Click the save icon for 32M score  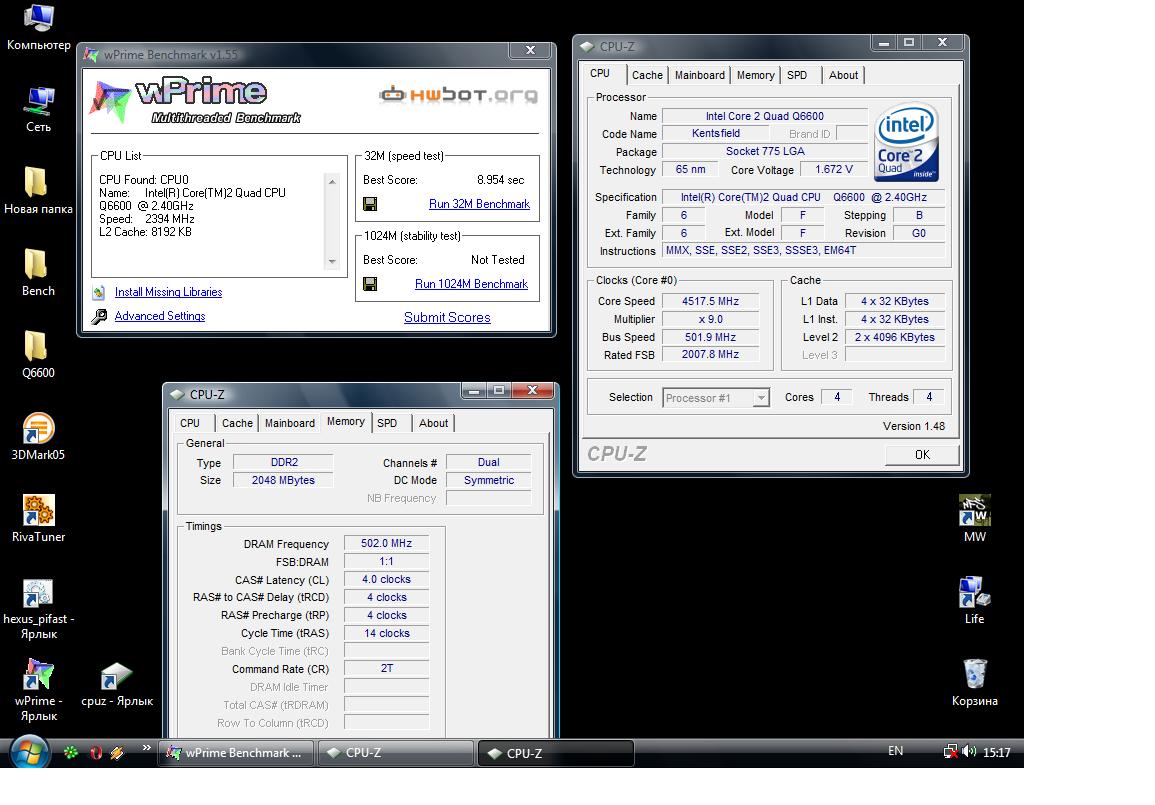370,204
